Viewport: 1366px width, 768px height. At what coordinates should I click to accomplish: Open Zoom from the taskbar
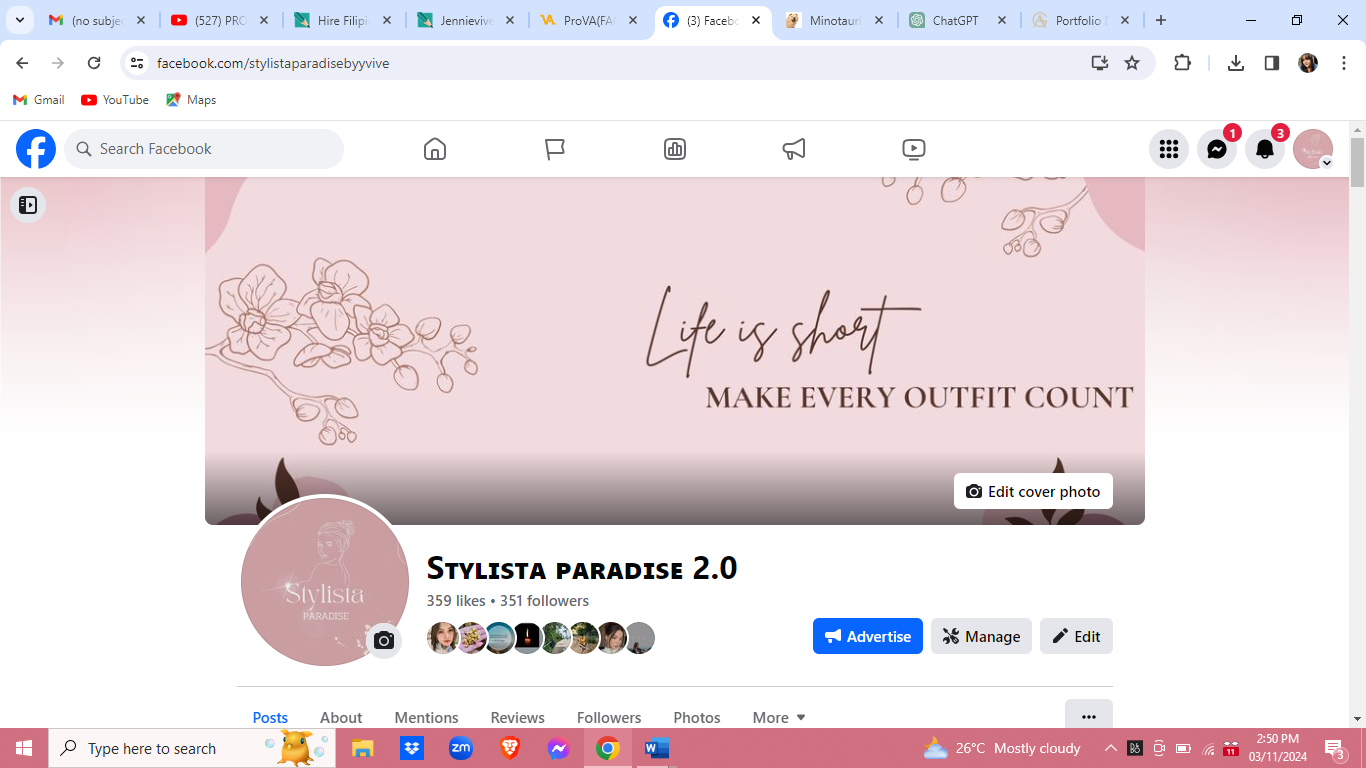pyautogui.click(x=460, y=748)
